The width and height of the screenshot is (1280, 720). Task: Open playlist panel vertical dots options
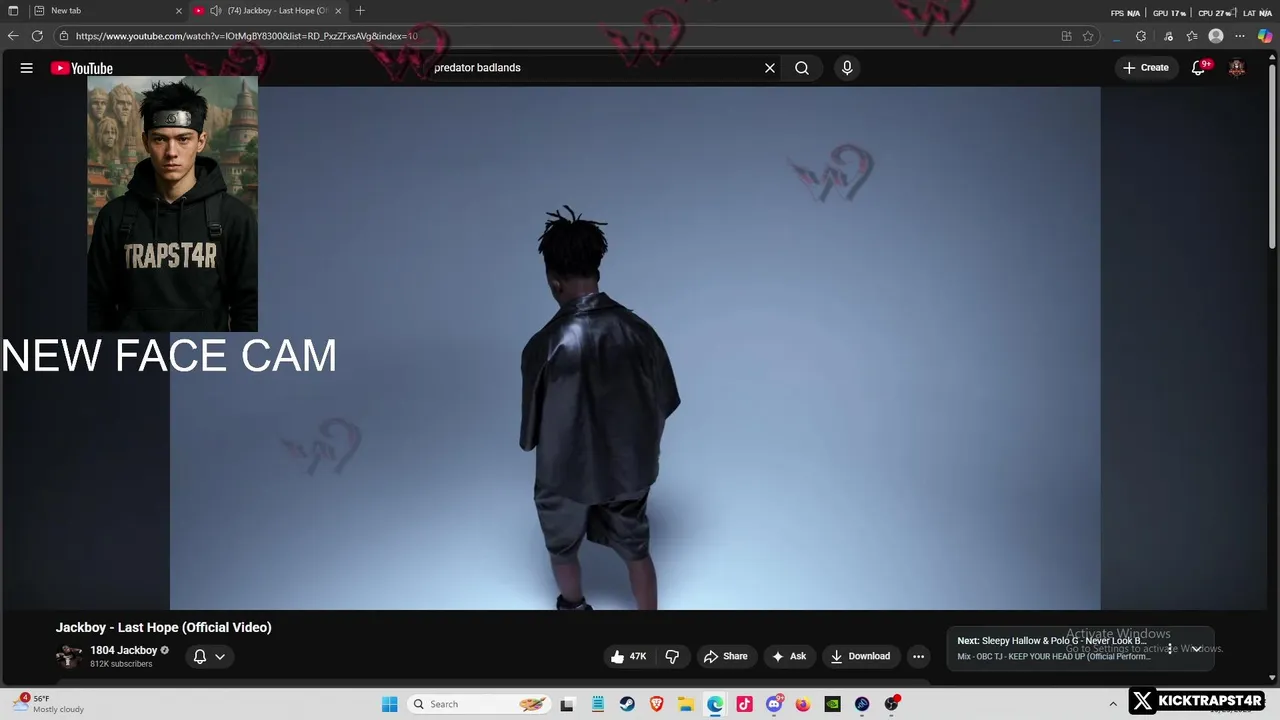point(1170,648)
